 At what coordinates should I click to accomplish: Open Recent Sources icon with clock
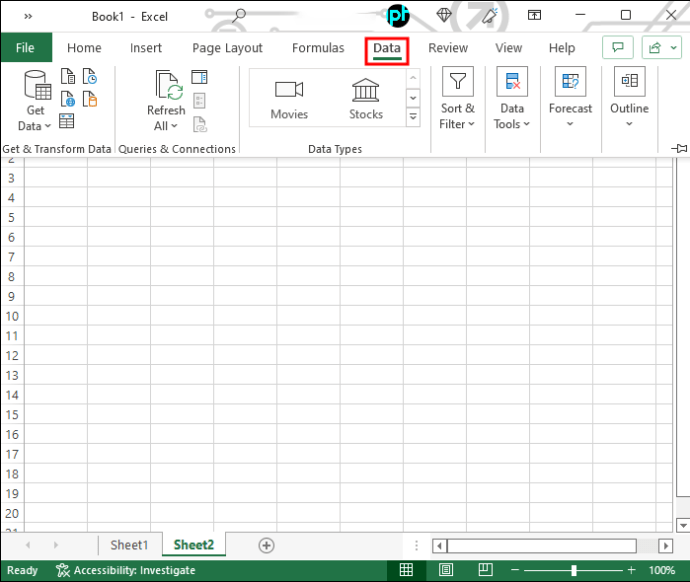[90, 77]
